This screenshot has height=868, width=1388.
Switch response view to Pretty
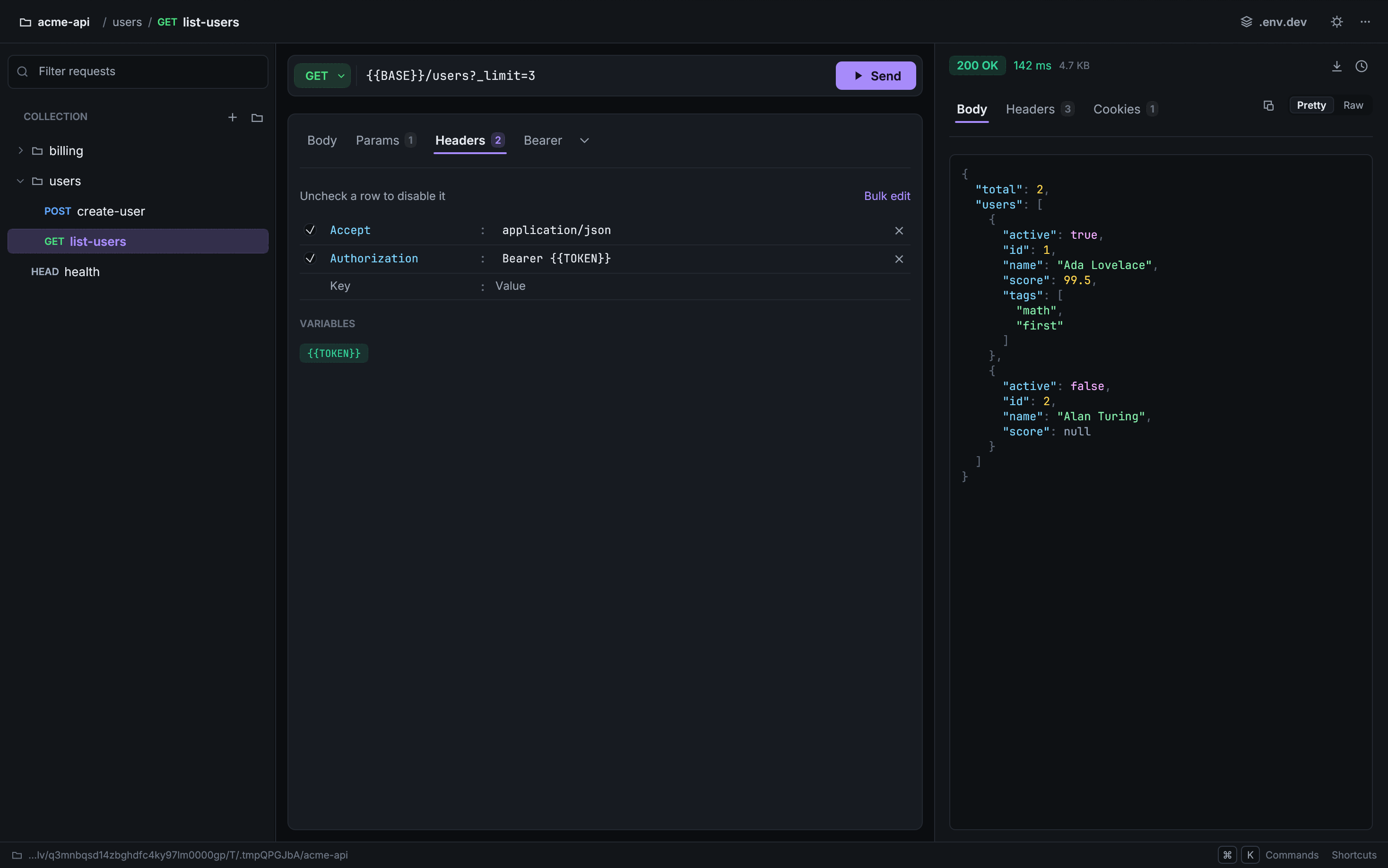[x=1311, y=105]
